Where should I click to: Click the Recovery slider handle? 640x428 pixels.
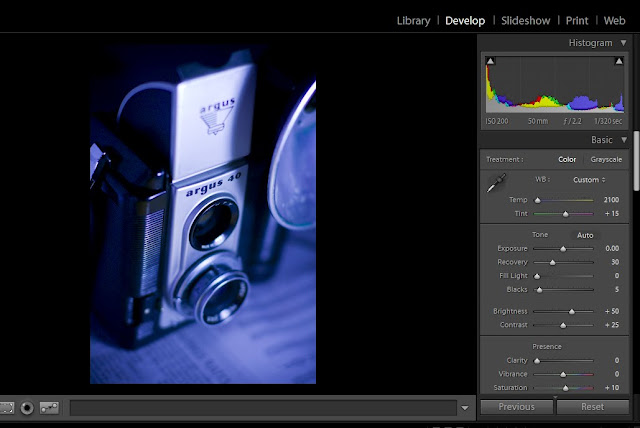552,263
